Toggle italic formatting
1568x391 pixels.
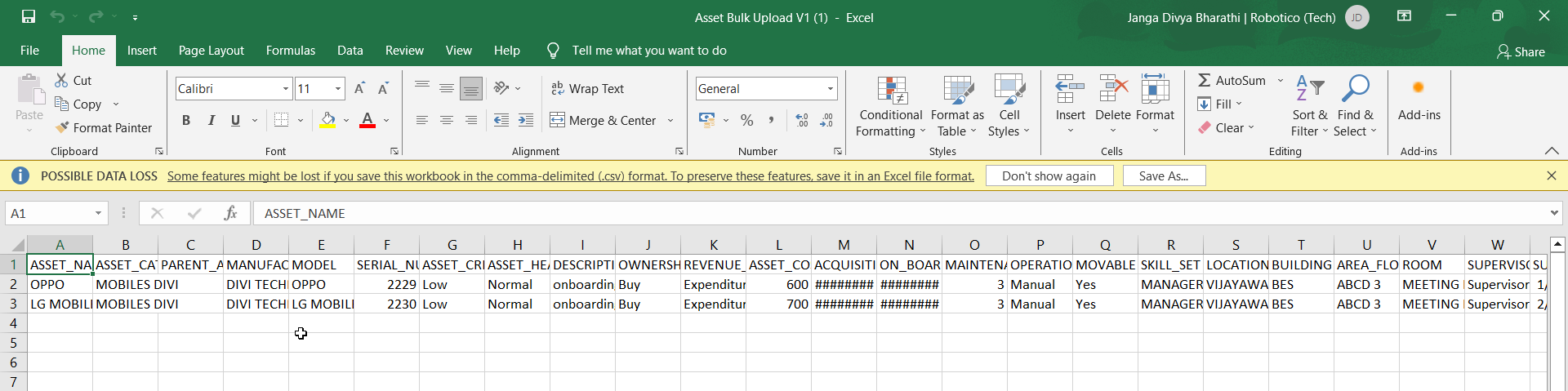(211, 120)
